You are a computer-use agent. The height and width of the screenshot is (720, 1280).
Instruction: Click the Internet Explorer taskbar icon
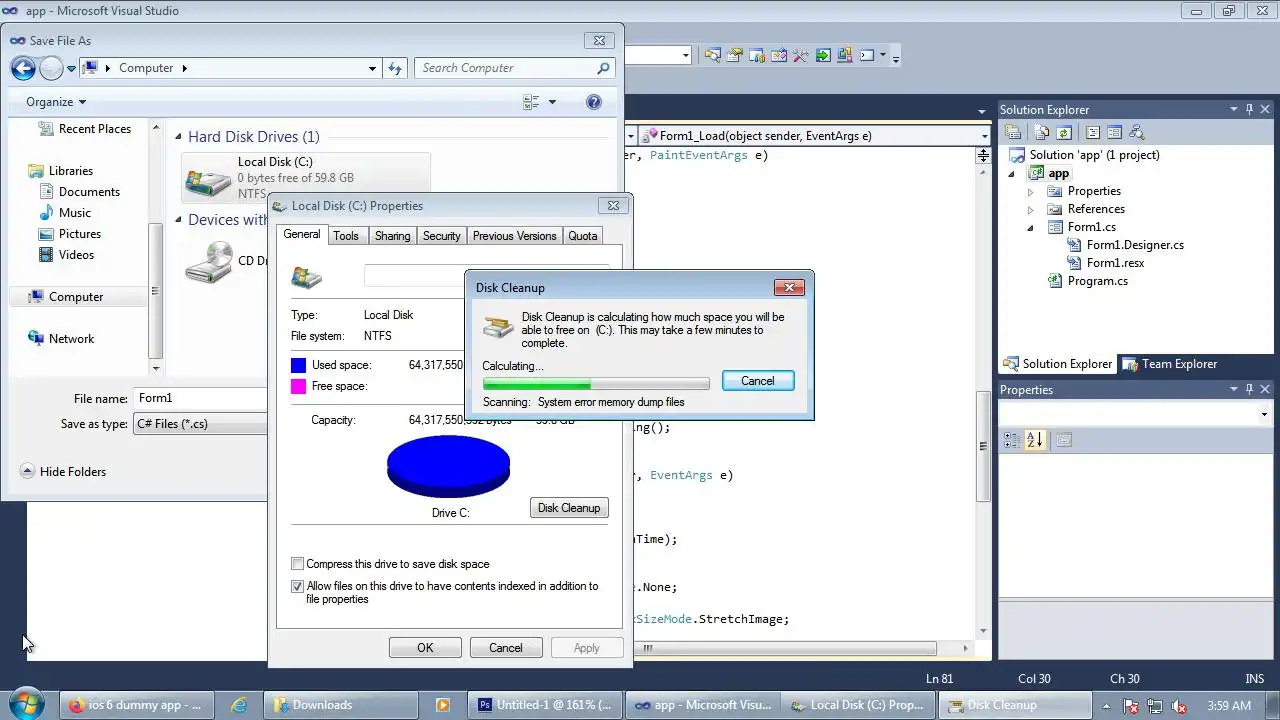[239, 705]
